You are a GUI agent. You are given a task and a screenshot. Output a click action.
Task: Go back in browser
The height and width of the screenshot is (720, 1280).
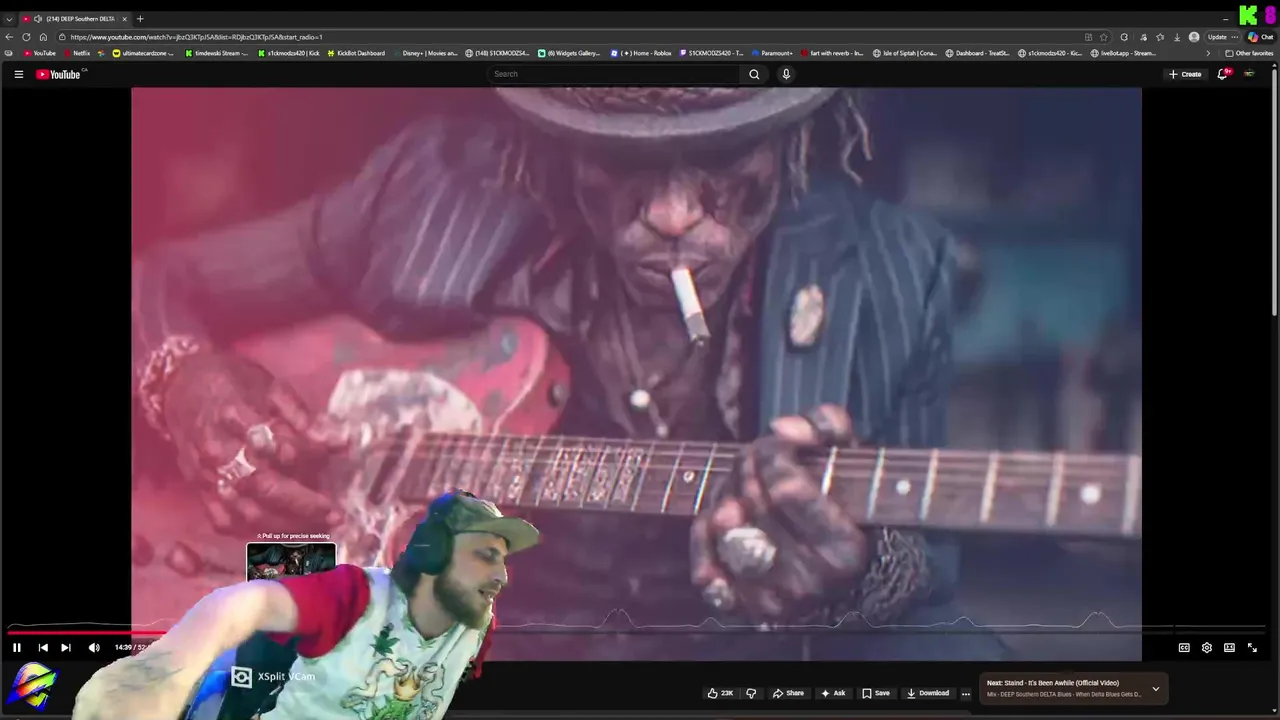(10, 37)
